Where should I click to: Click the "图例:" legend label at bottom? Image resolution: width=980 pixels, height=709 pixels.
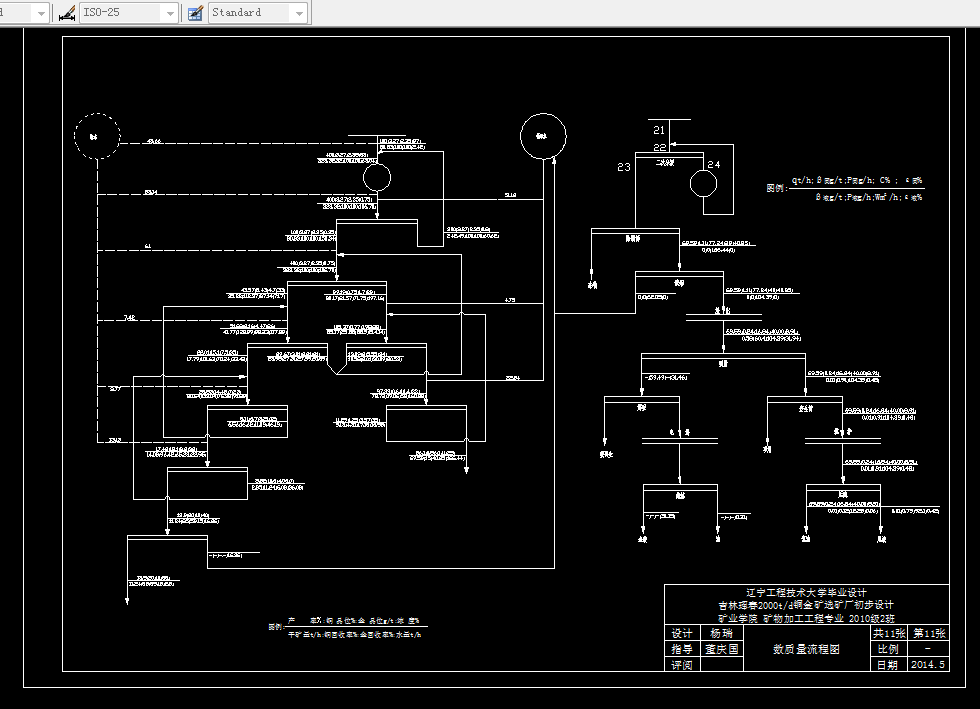click(276, 627)
